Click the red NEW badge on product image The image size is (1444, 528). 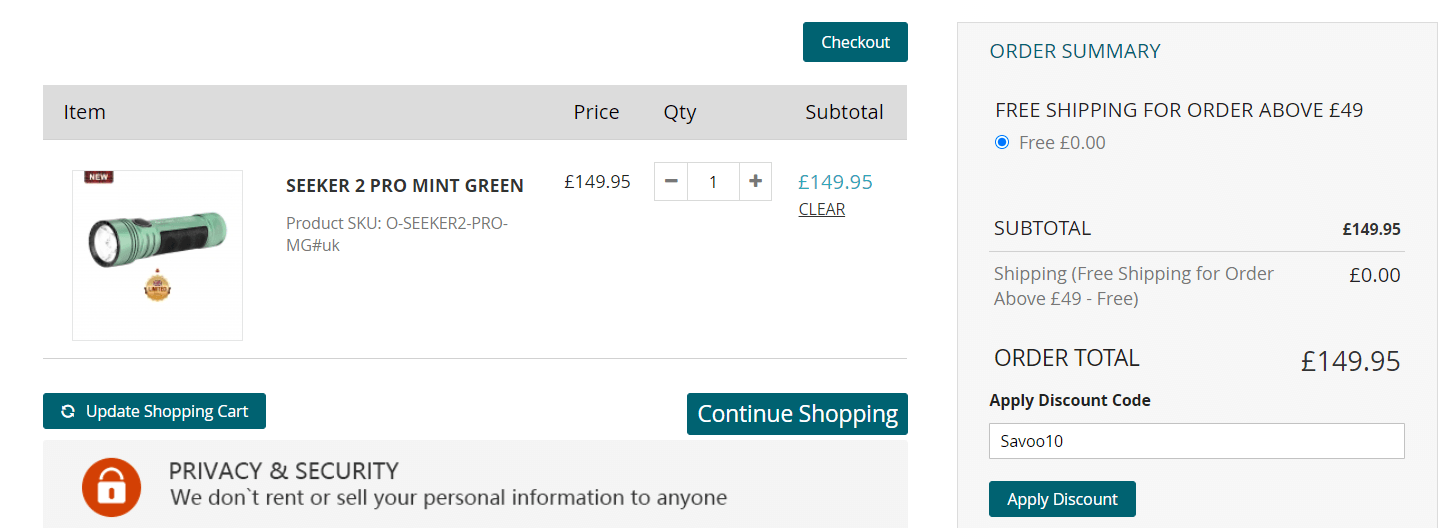tap(98, 177)
